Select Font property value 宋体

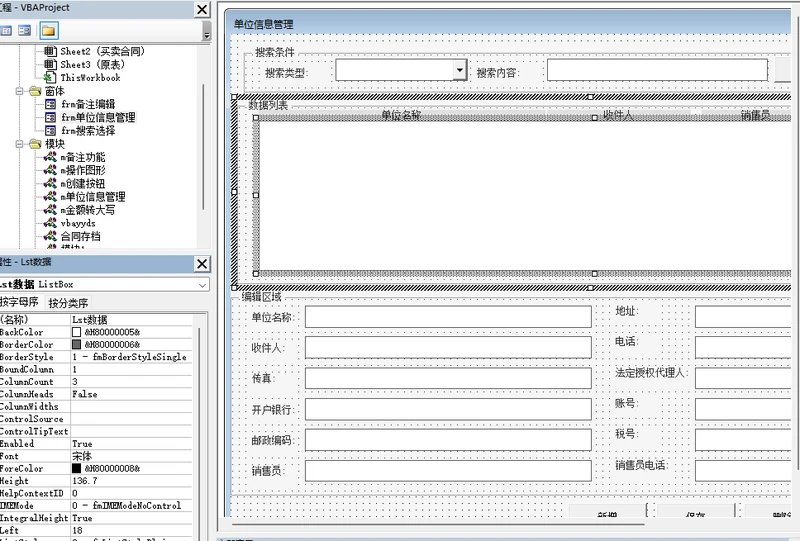click(x=131, y=456)
